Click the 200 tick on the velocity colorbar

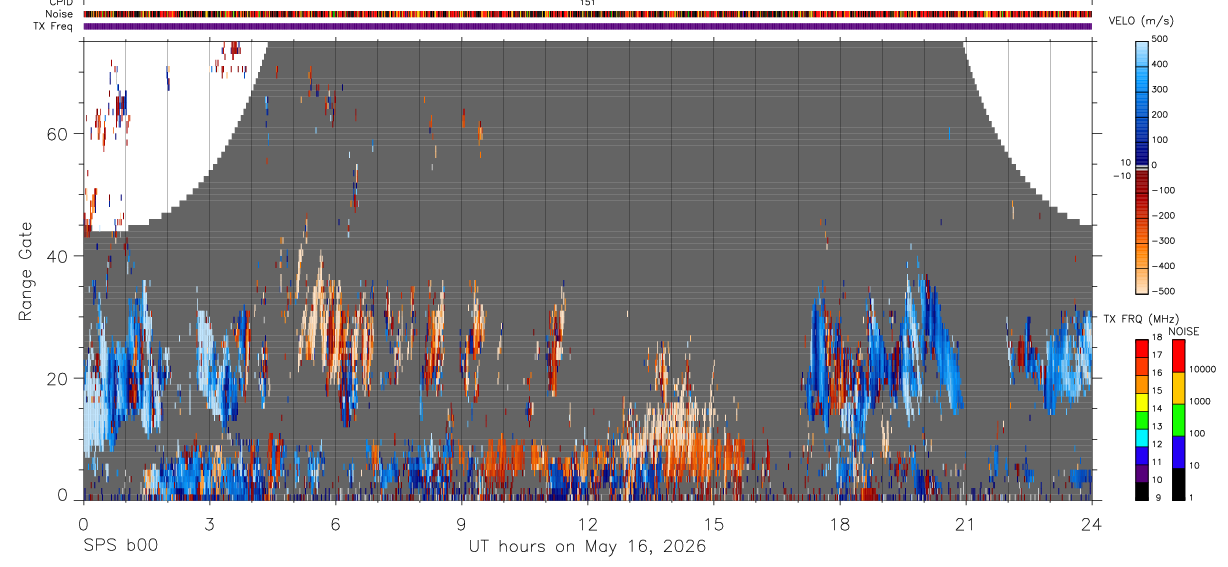click(1161, 115)
